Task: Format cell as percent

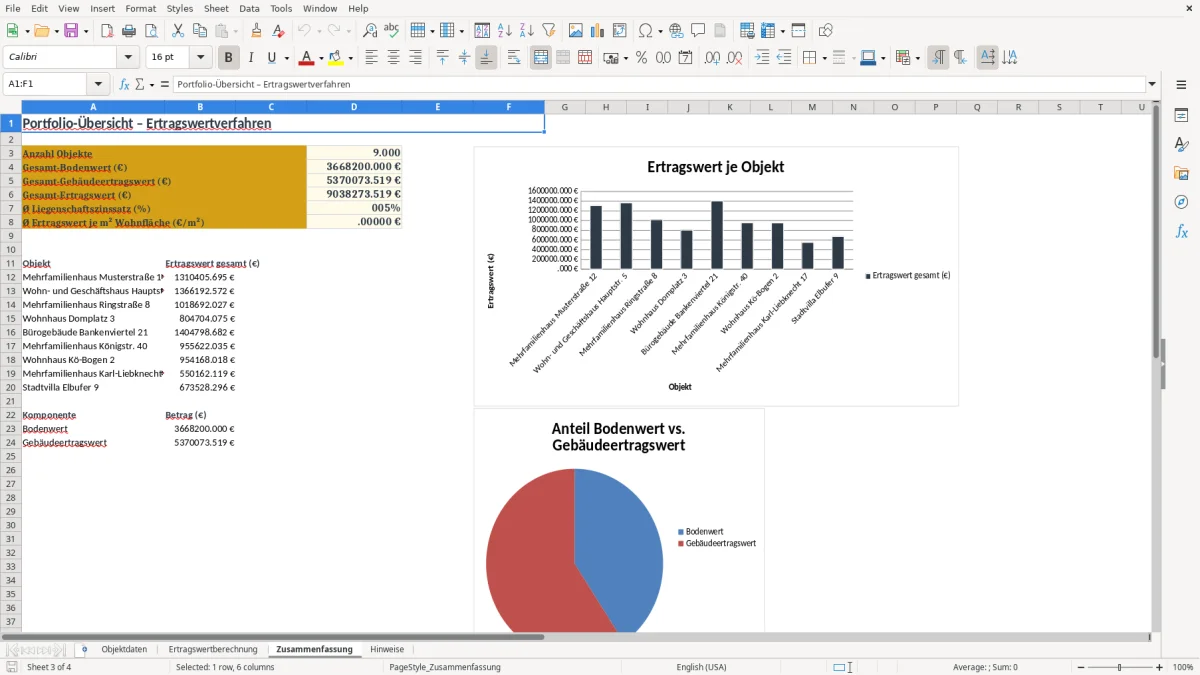Action: tap(641, 58)
